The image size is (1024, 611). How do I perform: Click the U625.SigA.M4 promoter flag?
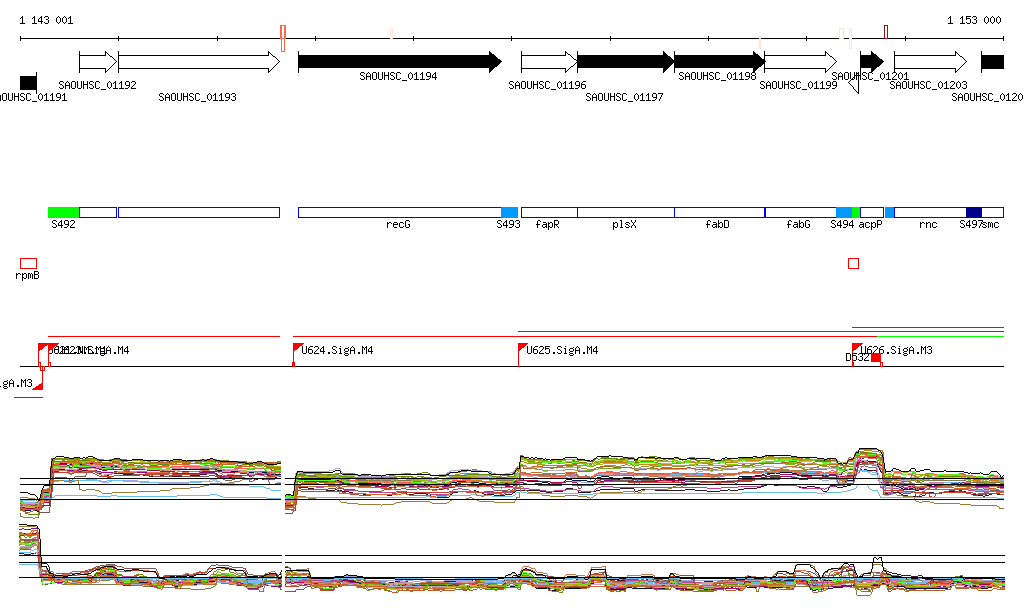(522, 349)
